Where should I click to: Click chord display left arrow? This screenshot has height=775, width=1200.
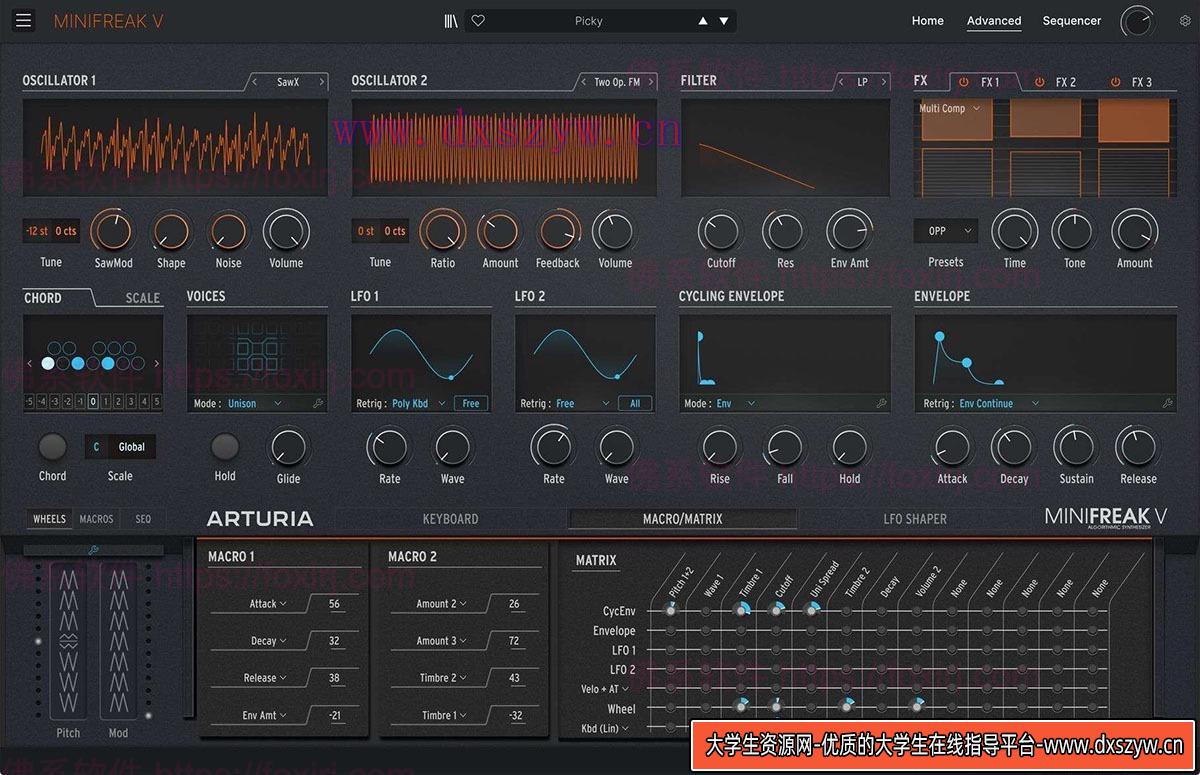pyautogui.click(x=29, y=364)
